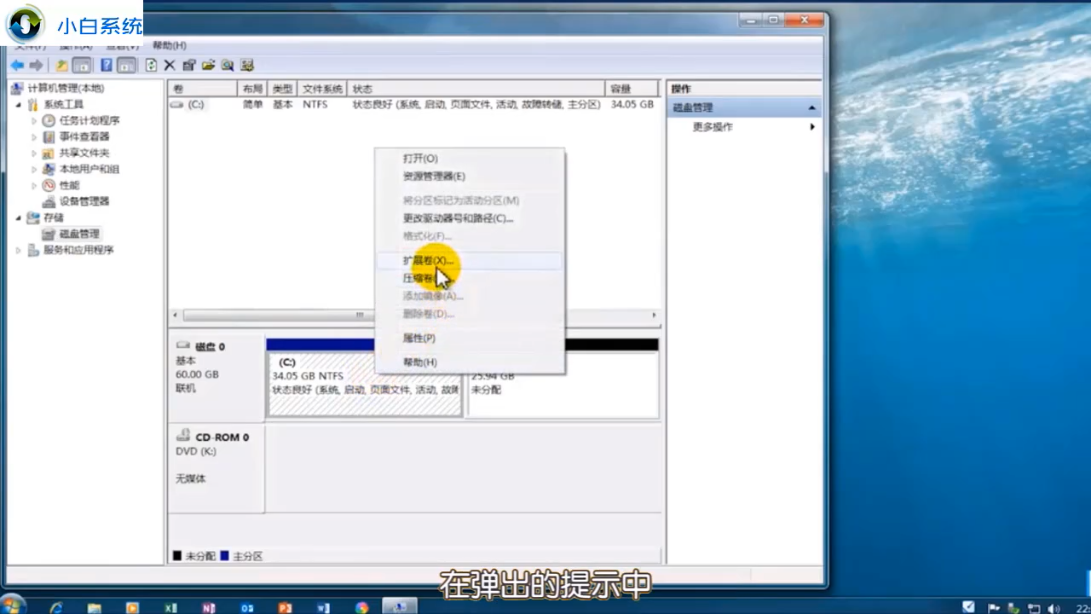
Task: Toggle the action pane toolbar button
Action: coord(126,66)
